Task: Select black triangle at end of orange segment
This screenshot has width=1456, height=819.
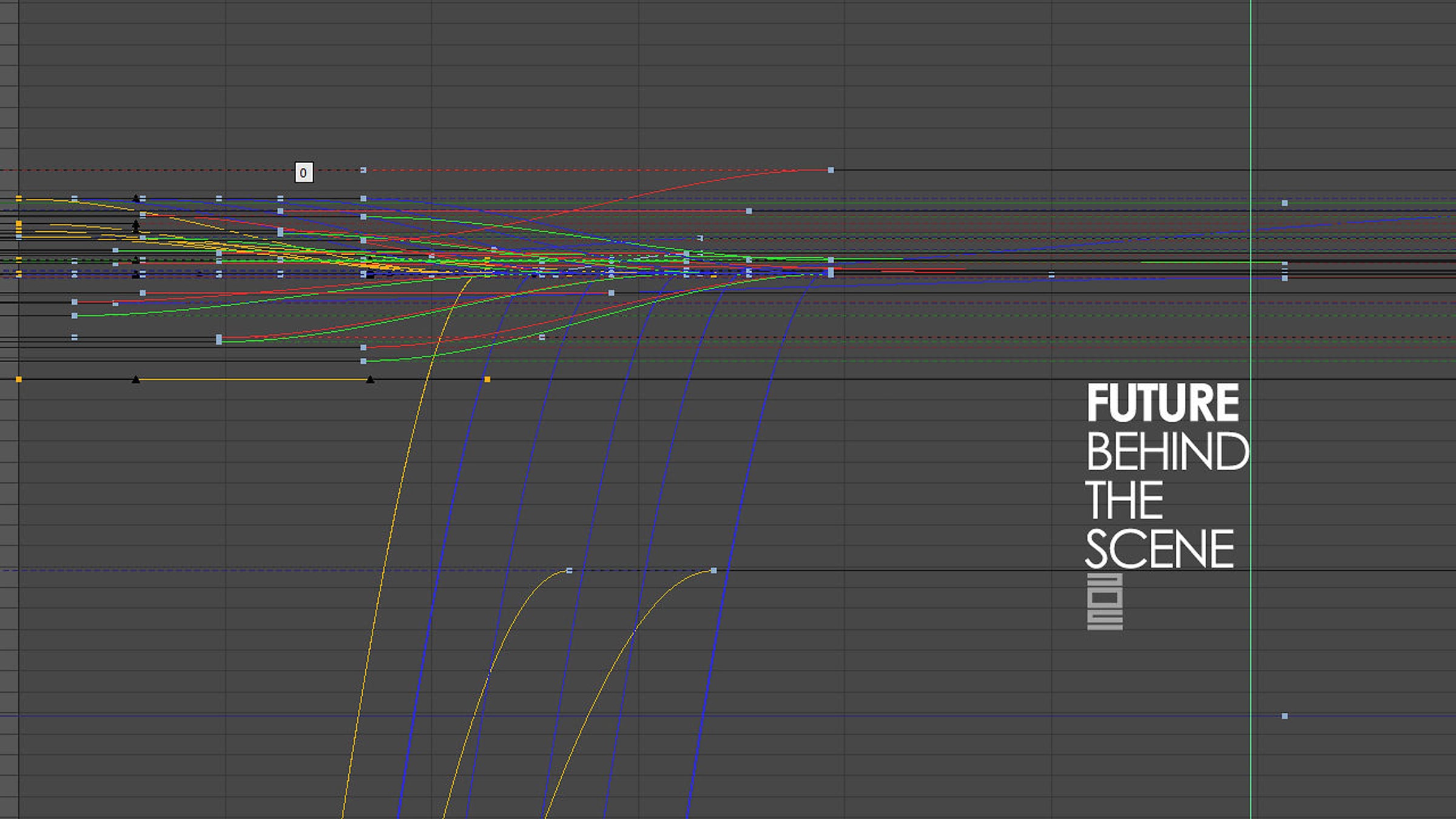Action: tap(370, 380)
